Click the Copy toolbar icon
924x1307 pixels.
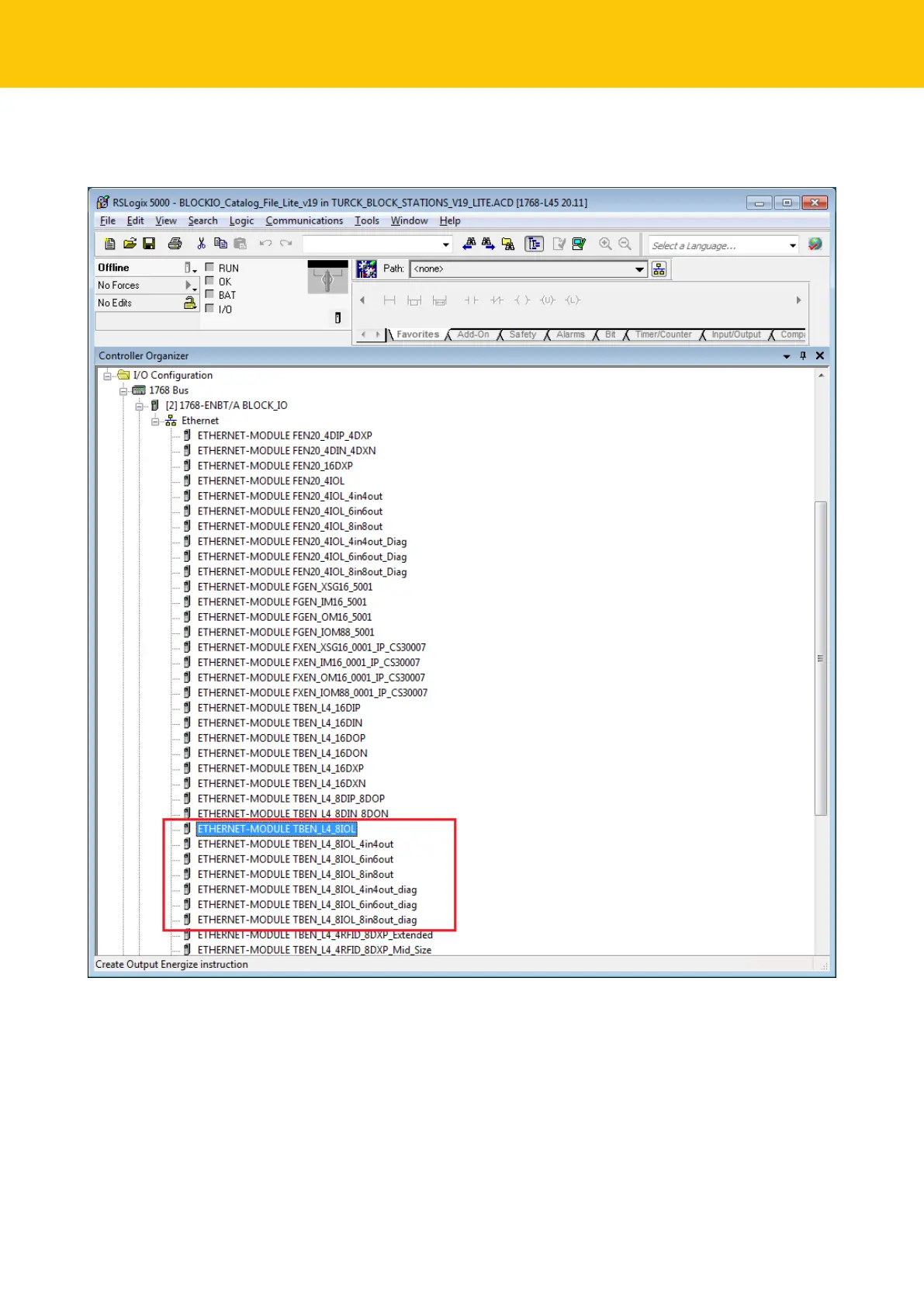pyautogui.click(x=220, y=244)
